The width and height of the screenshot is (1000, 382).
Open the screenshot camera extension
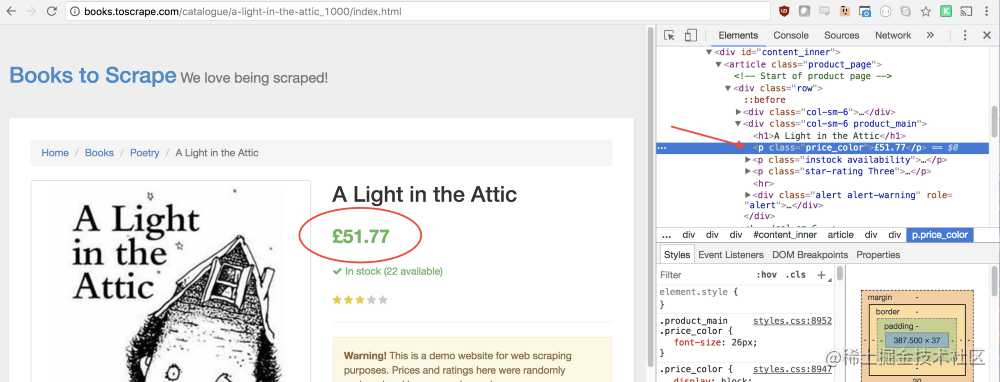(x=865, y=11)
